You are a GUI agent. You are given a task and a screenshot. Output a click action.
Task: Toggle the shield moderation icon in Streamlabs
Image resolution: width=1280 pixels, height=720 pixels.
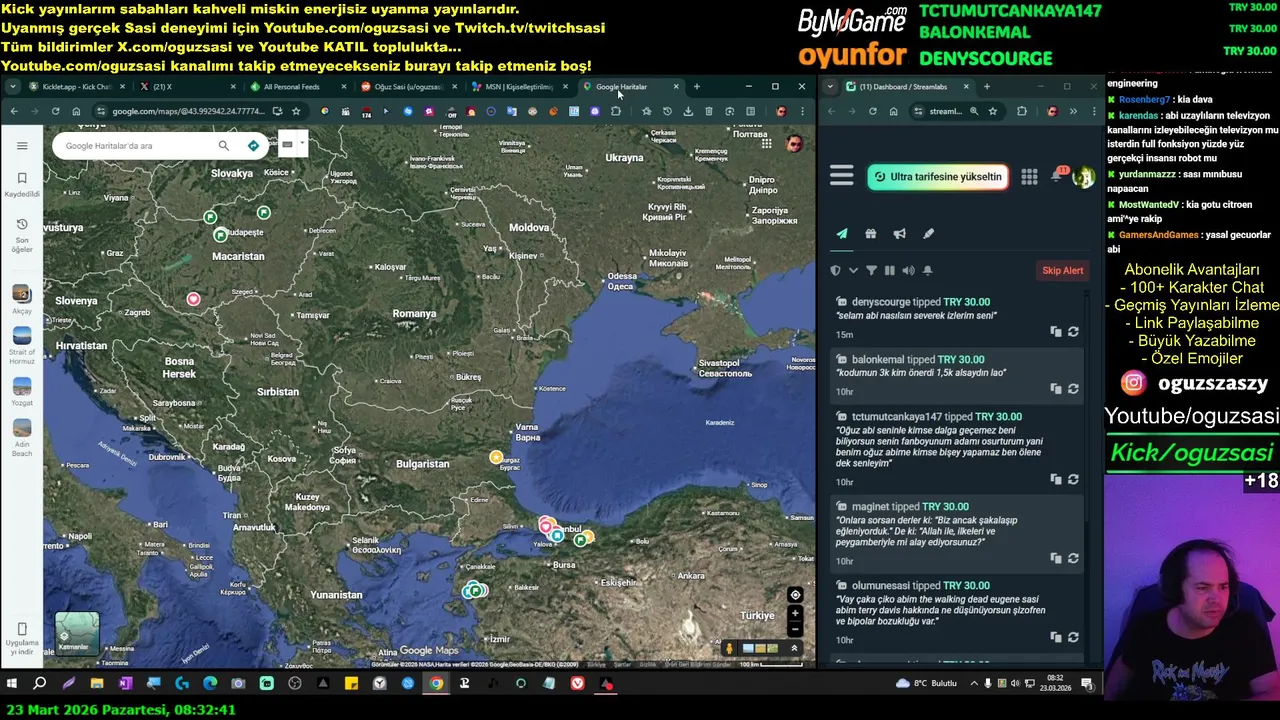(x=836, y=271)
